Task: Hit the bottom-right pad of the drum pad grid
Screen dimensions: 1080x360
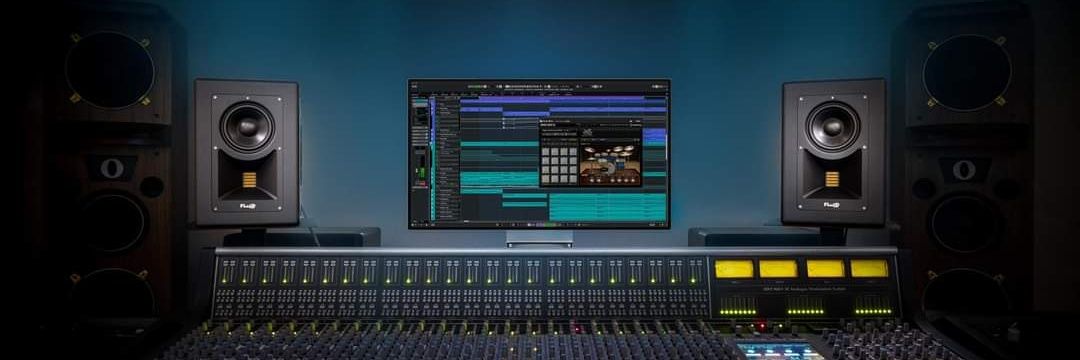Action: (x=573, y=179)
